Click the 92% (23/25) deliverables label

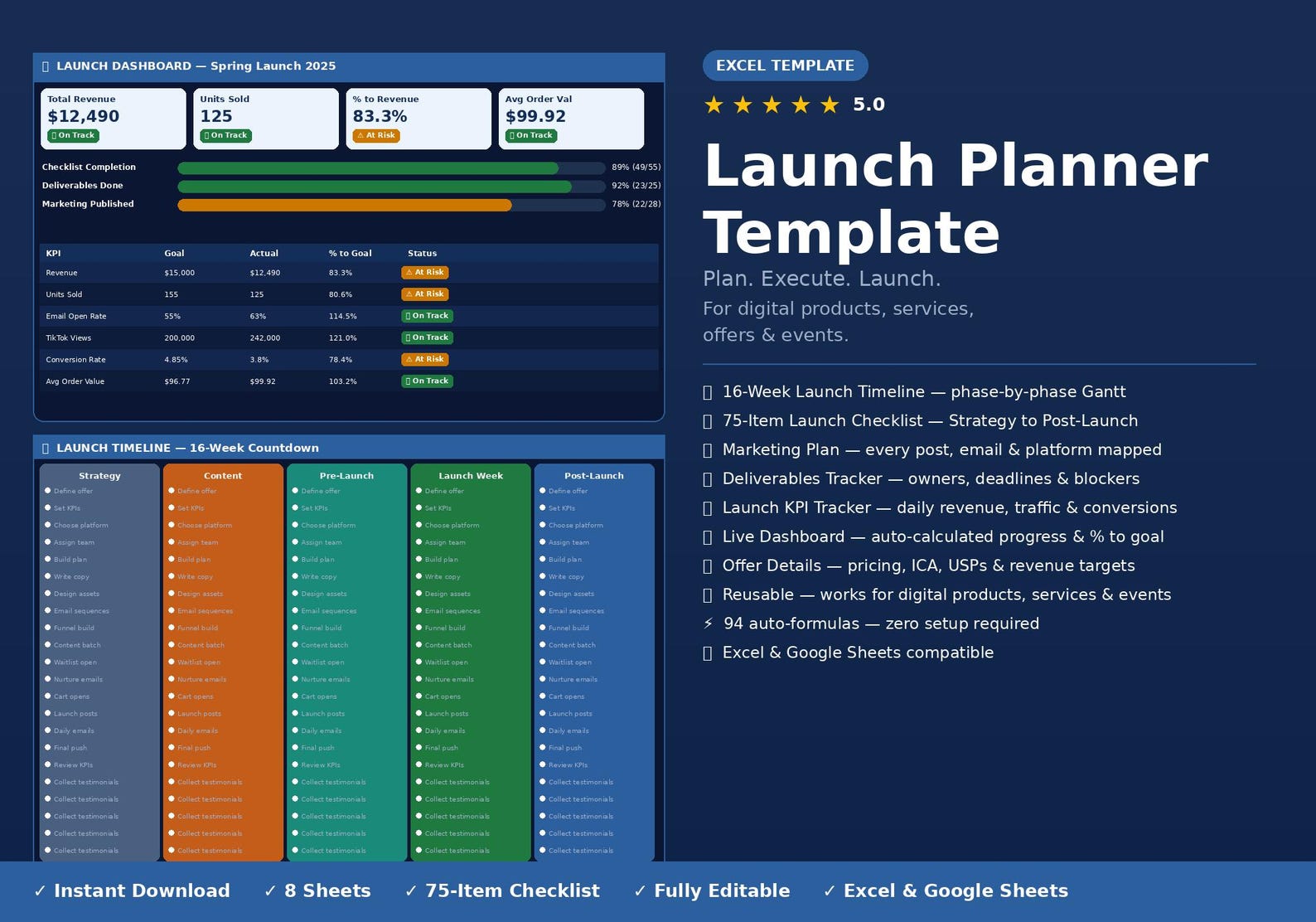click(636, 186)
